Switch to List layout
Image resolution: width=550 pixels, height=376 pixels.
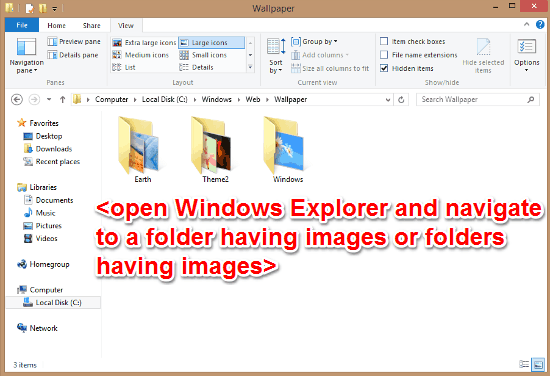pos(124,67)
